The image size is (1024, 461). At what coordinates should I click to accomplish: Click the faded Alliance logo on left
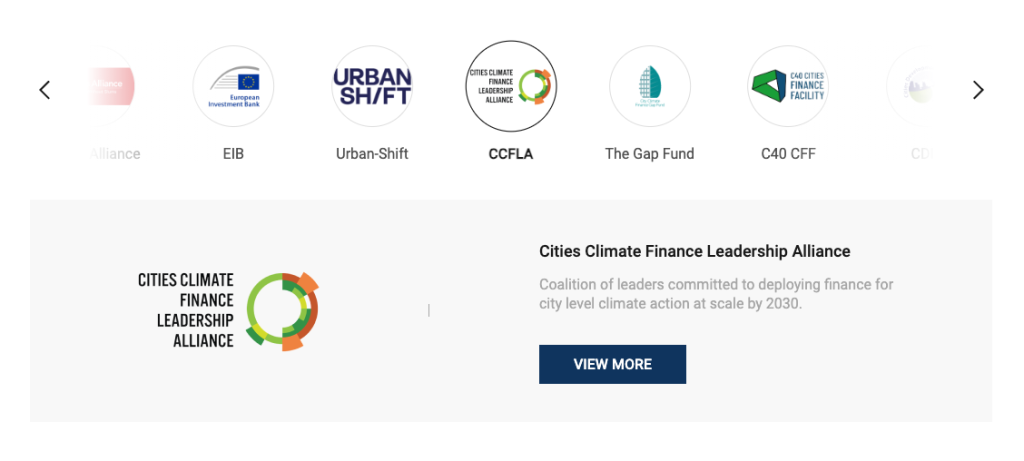click(106, 87)
